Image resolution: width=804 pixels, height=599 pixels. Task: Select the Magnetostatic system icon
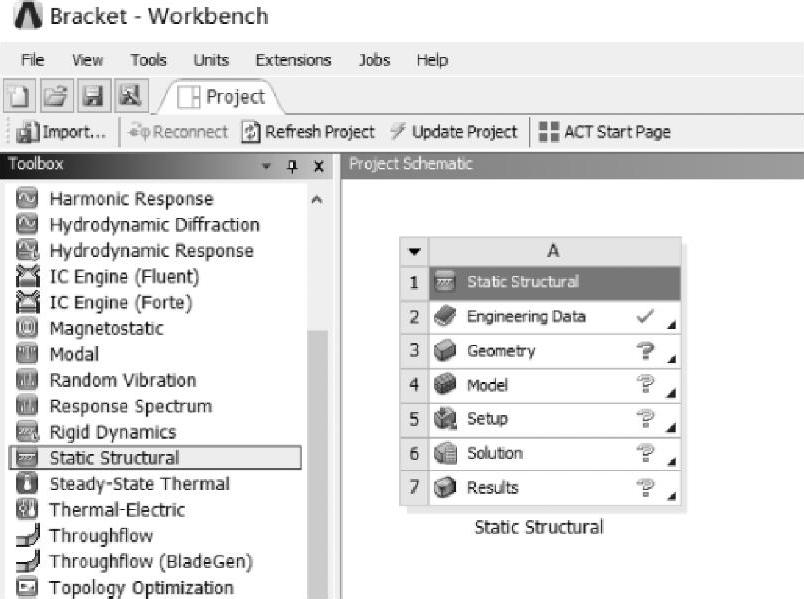[x=27, y=328]
